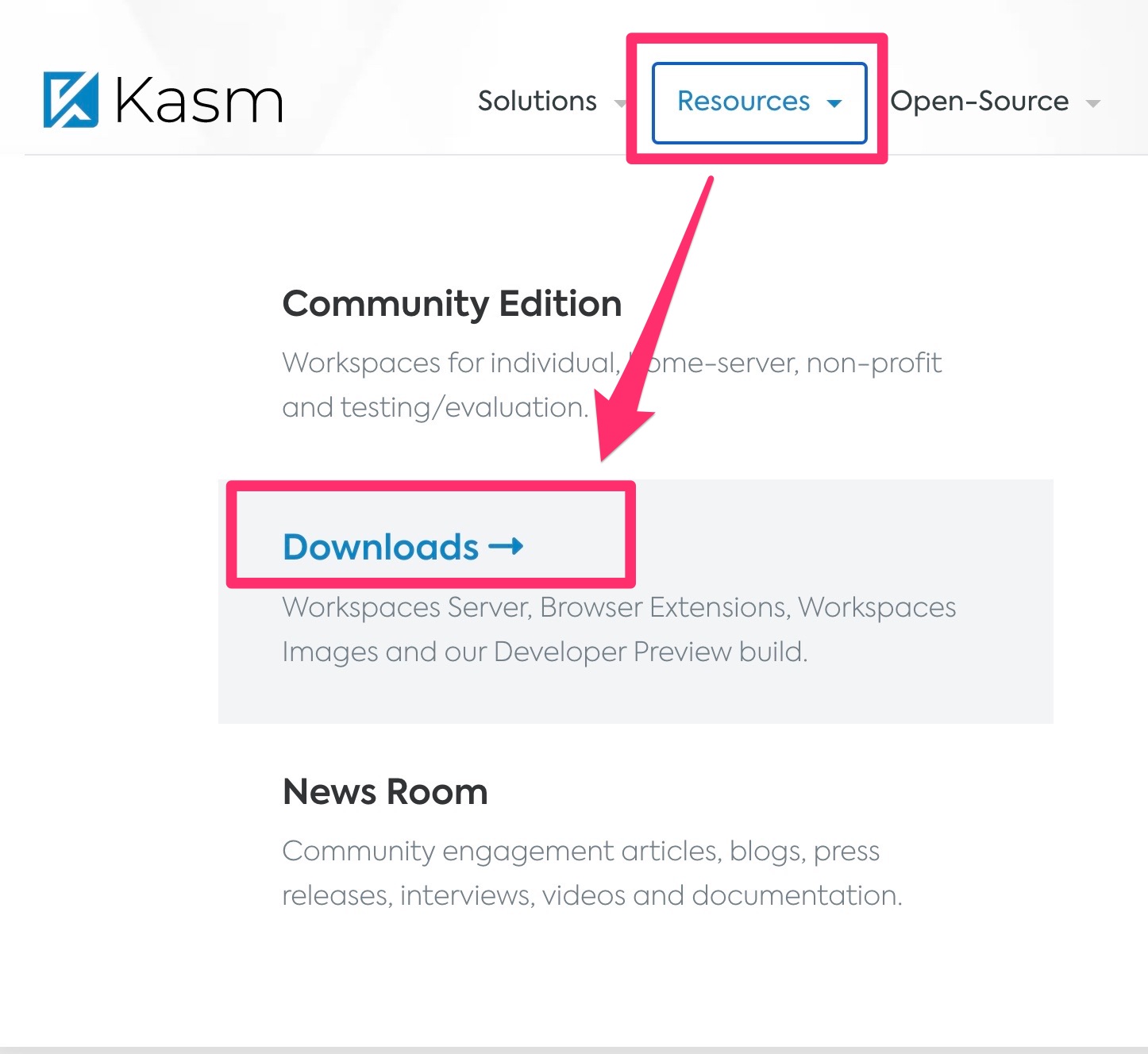Click the Community Edition heading
1148x1054 pixels.
(451, 303)
